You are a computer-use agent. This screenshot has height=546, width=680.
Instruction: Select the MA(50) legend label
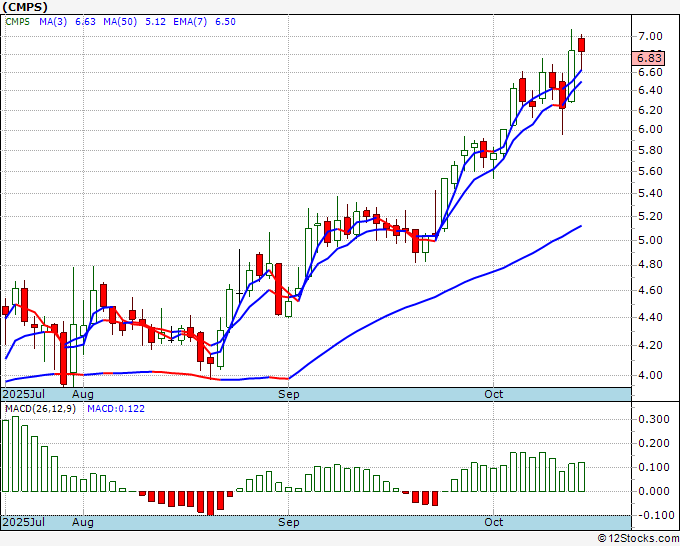pyautogui.click(x=120, y=22)
